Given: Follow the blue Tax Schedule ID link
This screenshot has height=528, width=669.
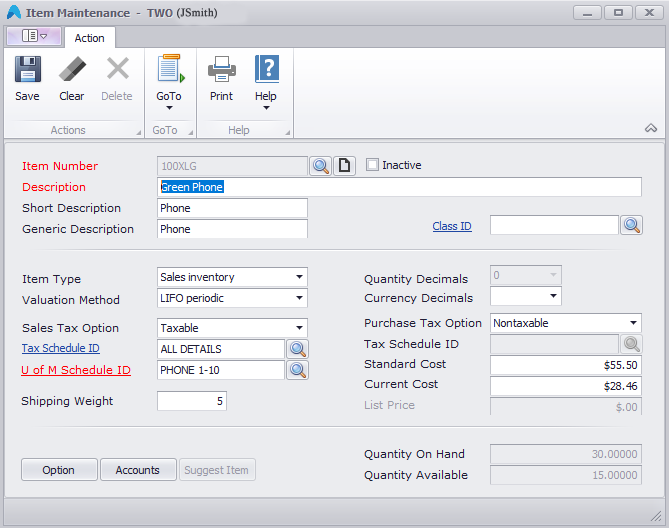Looking at the screenshot, I should point(61,348).
